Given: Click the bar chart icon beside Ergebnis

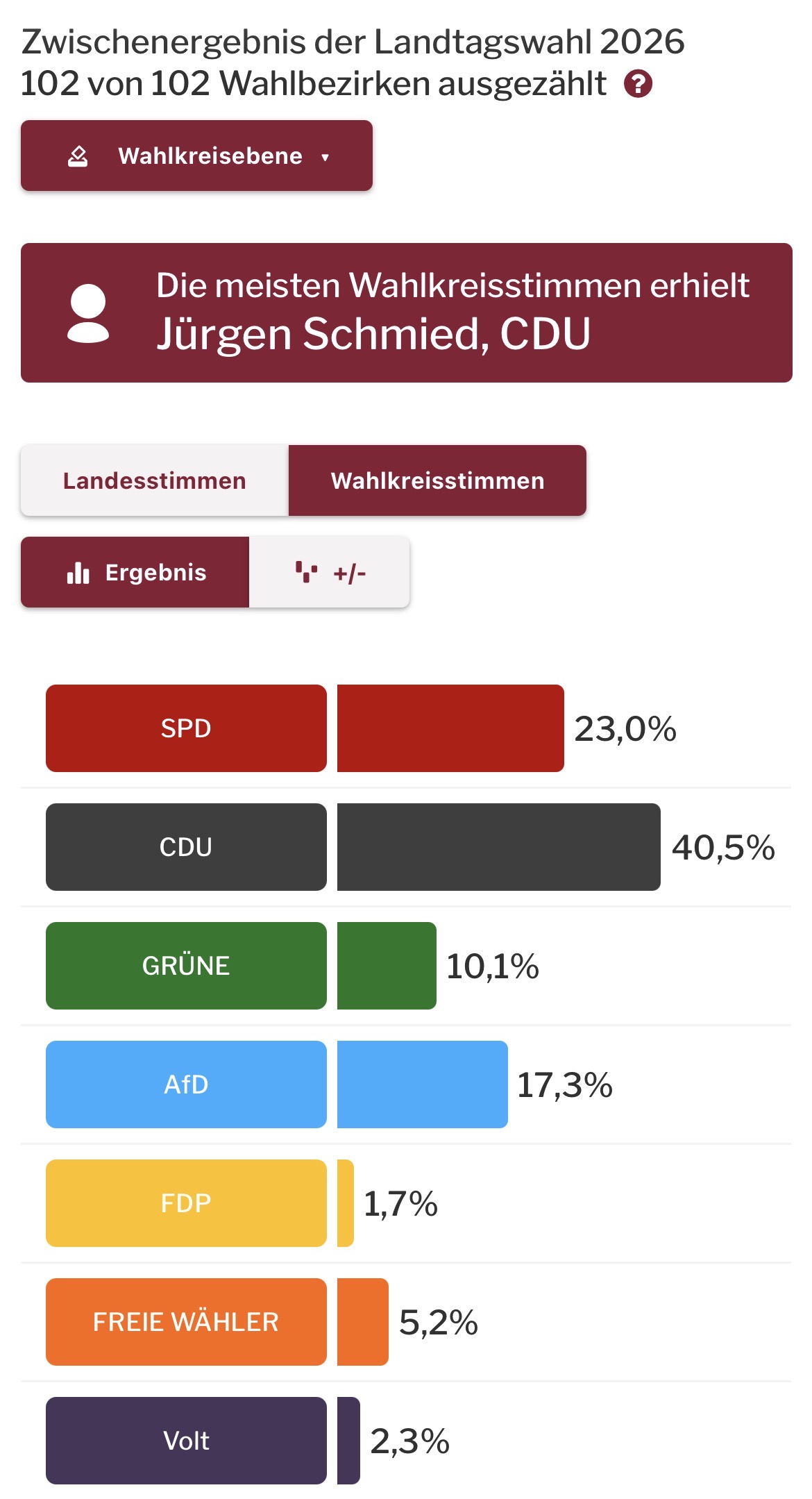Looking at the screenshot, I should coord(78,573).
